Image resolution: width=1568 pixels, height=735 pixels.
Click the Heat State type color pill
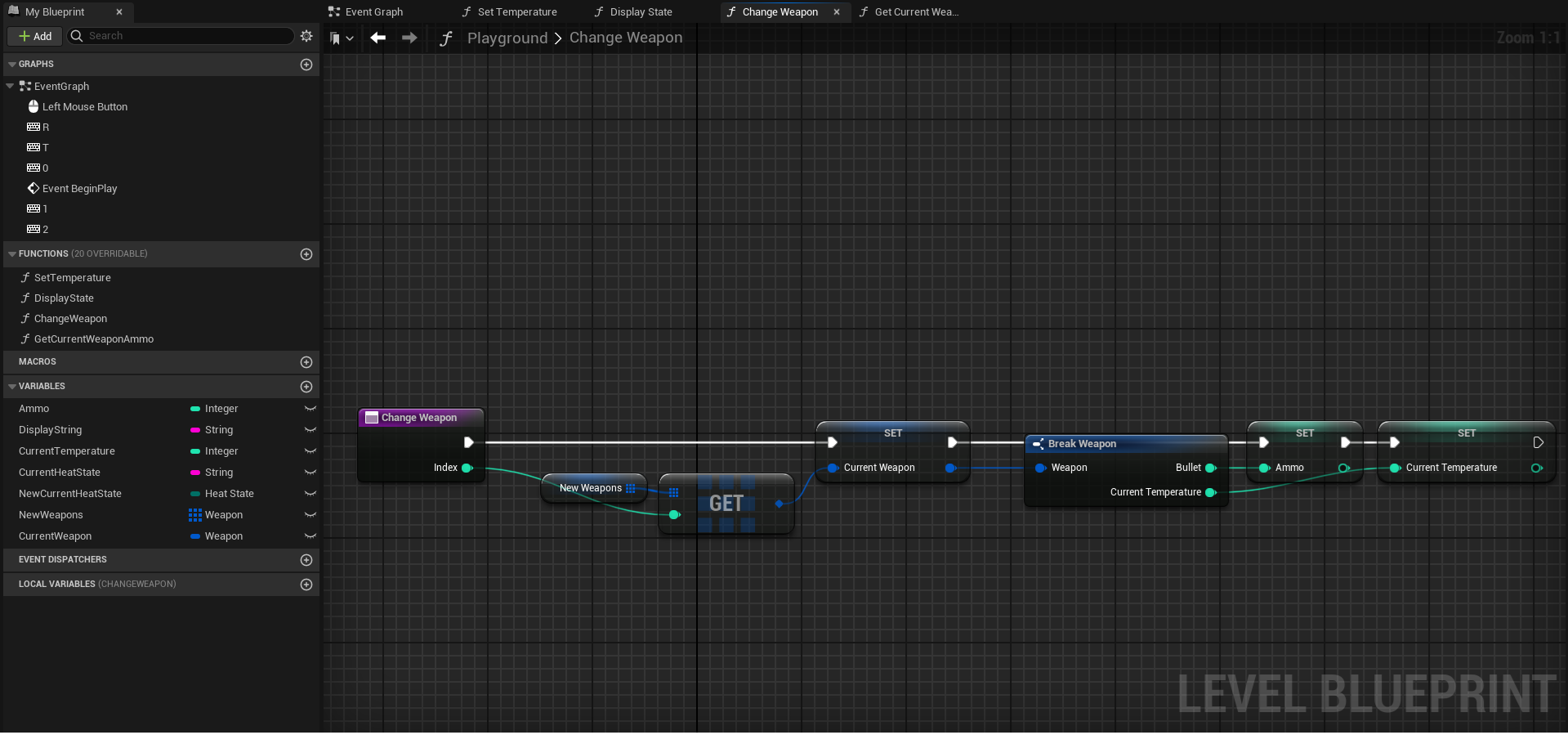195,494
